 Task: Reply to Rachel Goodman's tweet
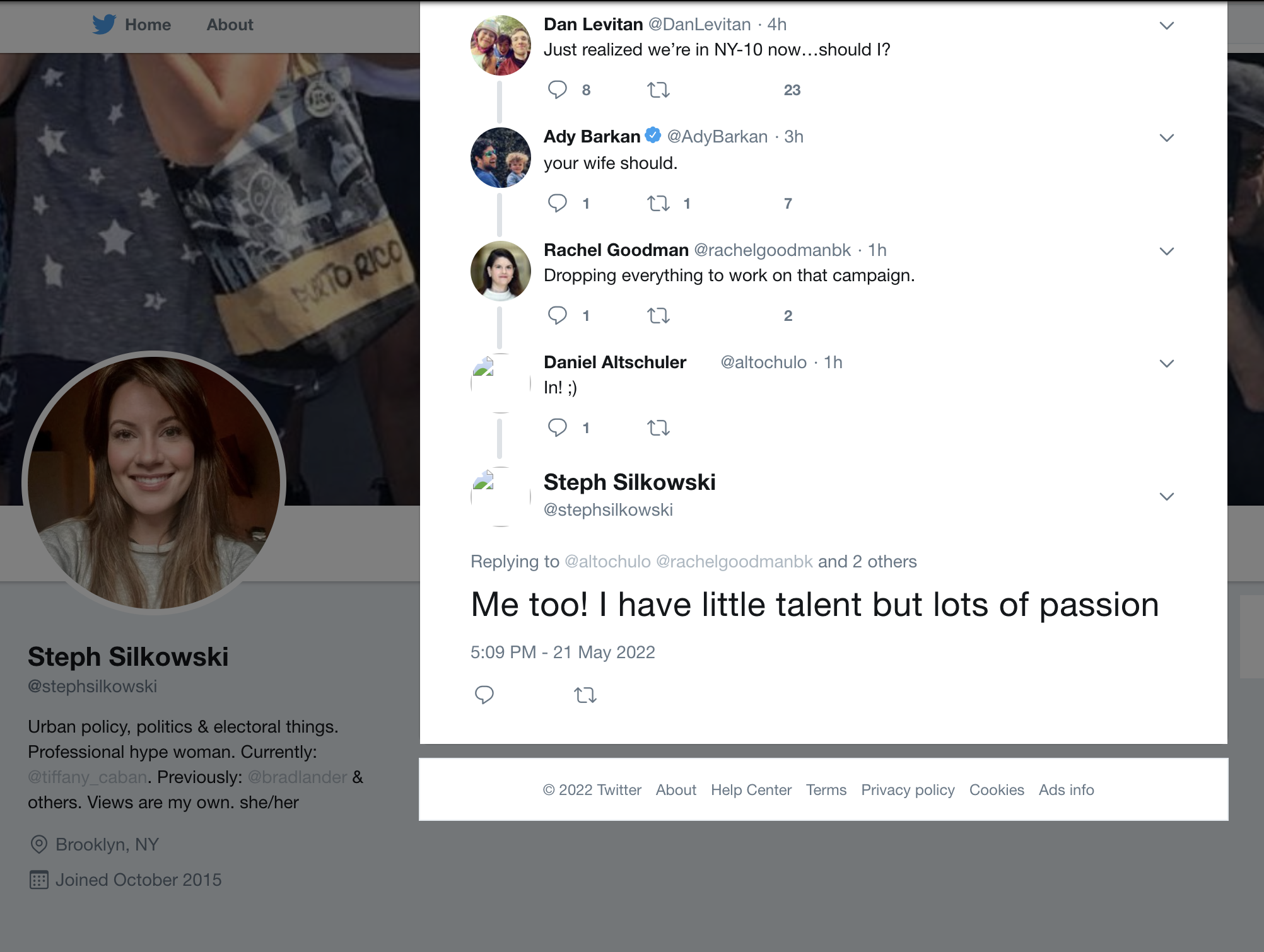pos(558,315)
